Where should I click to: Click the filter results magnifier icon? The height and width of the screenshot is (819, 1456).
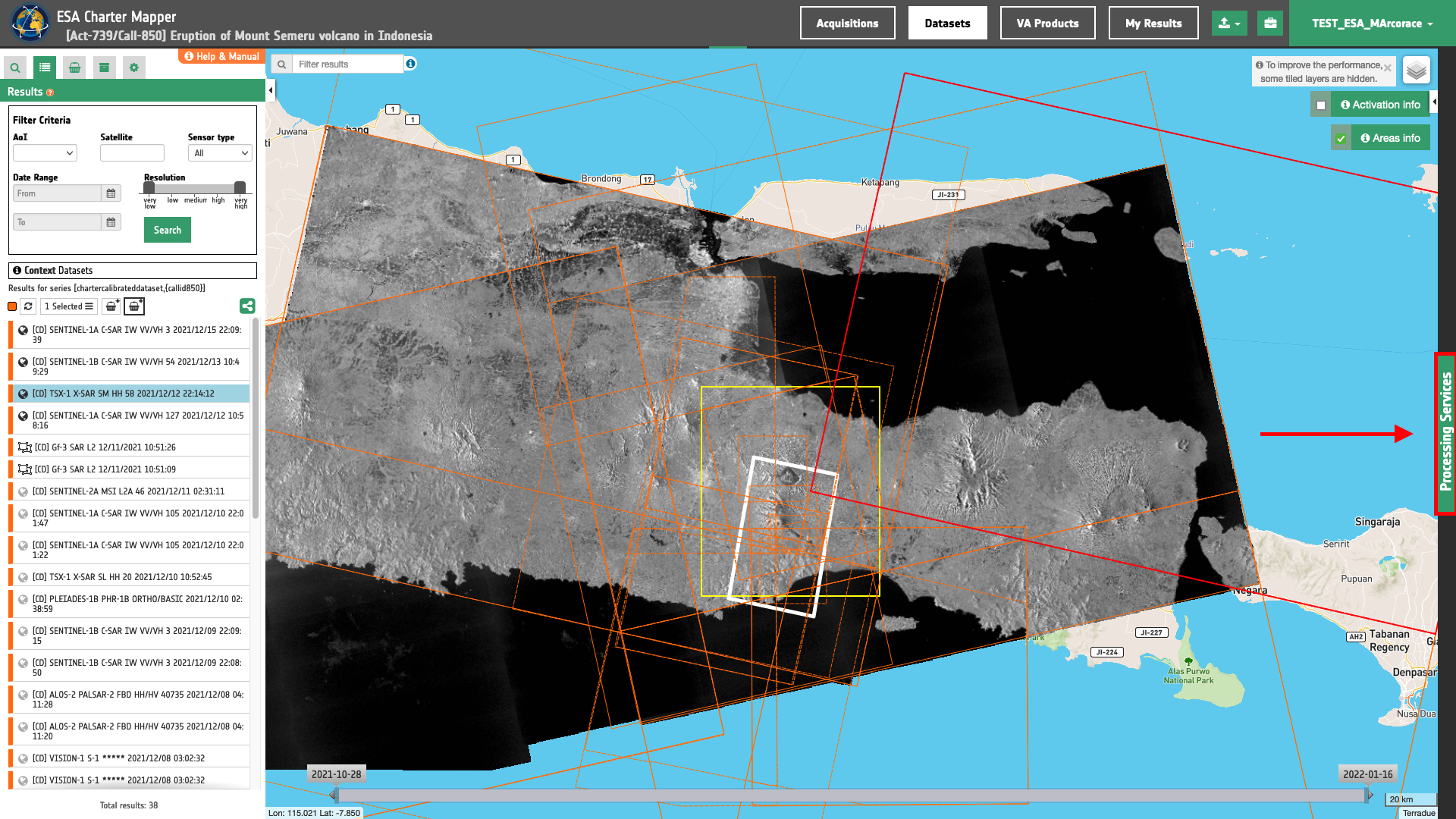(x=281, y=64)
